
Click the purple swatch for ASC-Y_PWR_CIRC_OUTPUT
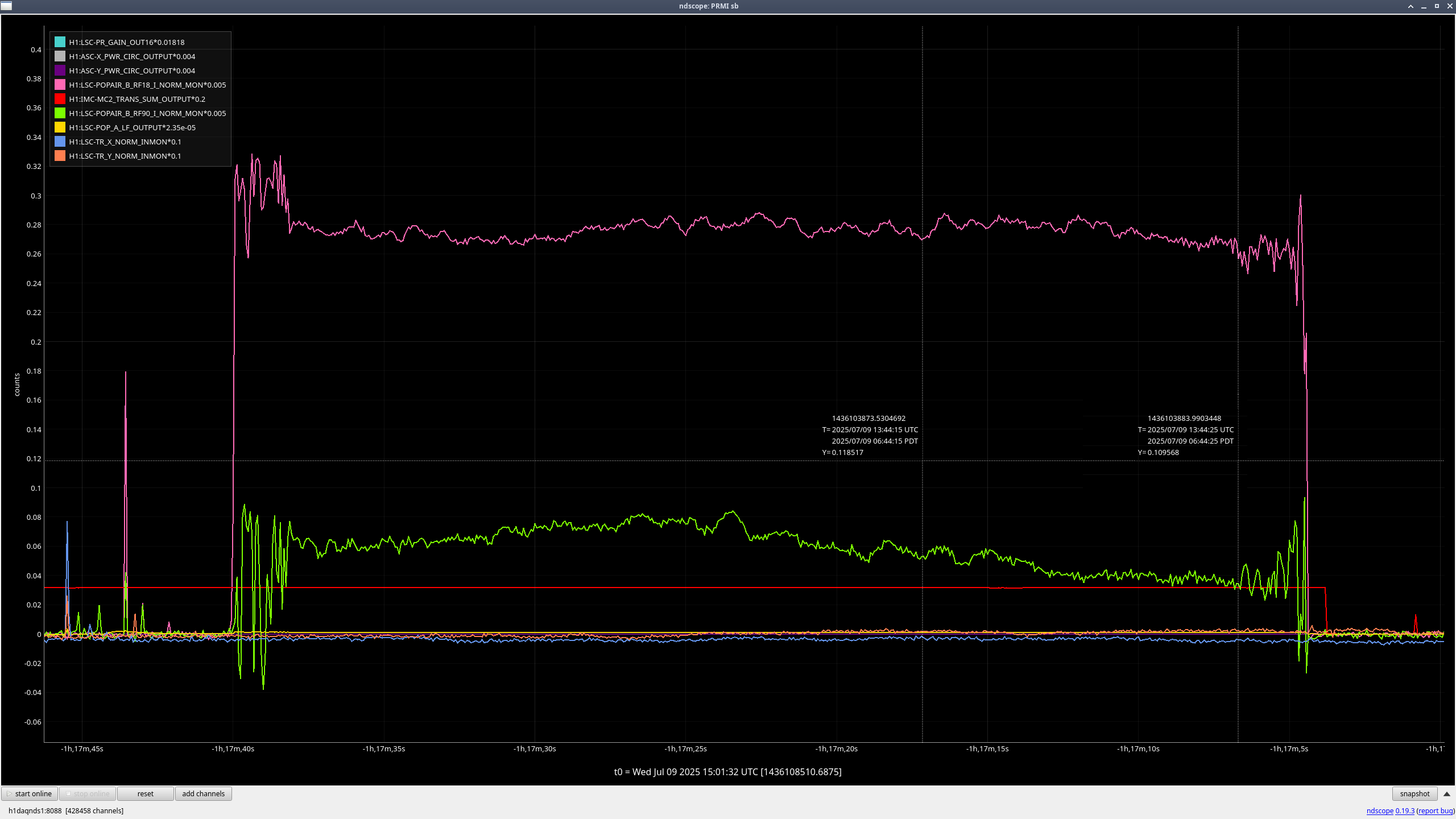[60, 71]
